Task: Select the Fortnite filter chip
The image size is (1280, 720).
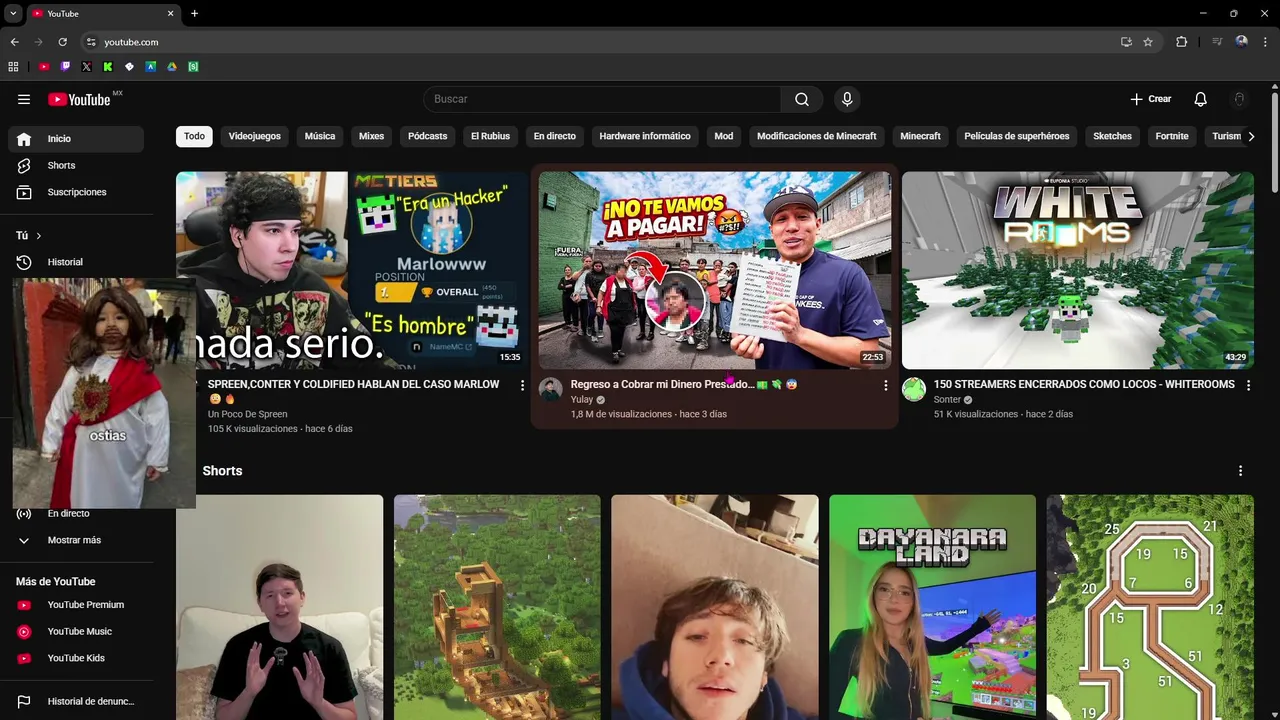Action: point(1172,136)
